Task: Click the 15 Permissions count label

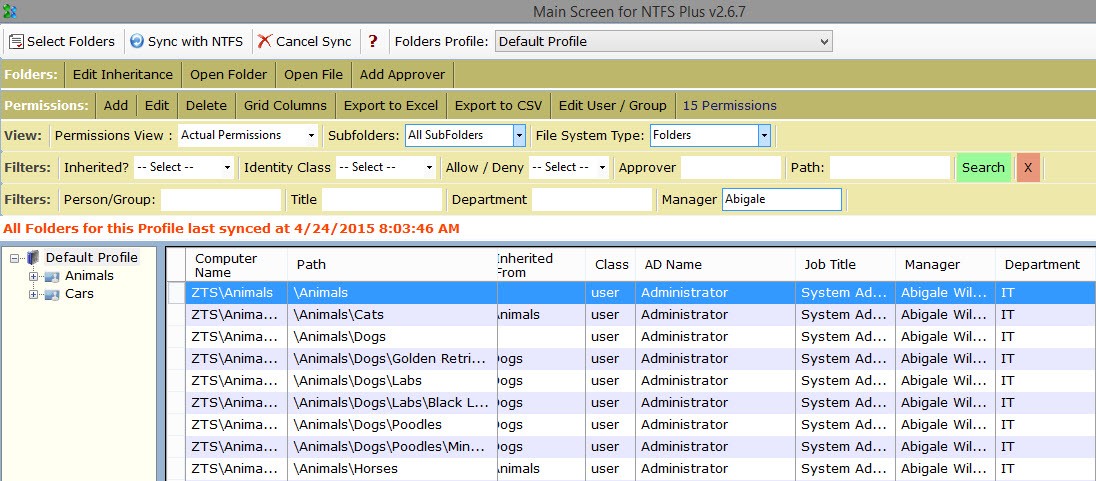Action: click(x=730, y=106)
